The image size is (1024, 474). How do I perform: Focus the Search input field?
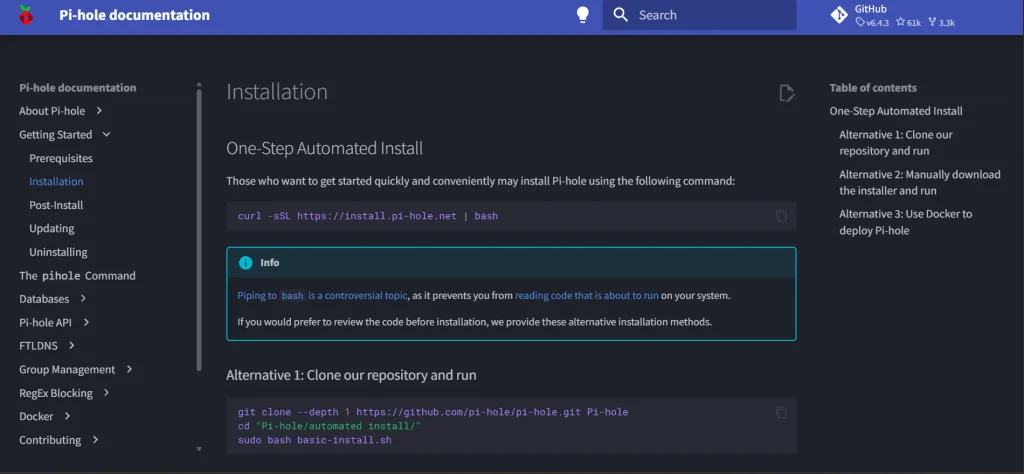coord(699,15)
